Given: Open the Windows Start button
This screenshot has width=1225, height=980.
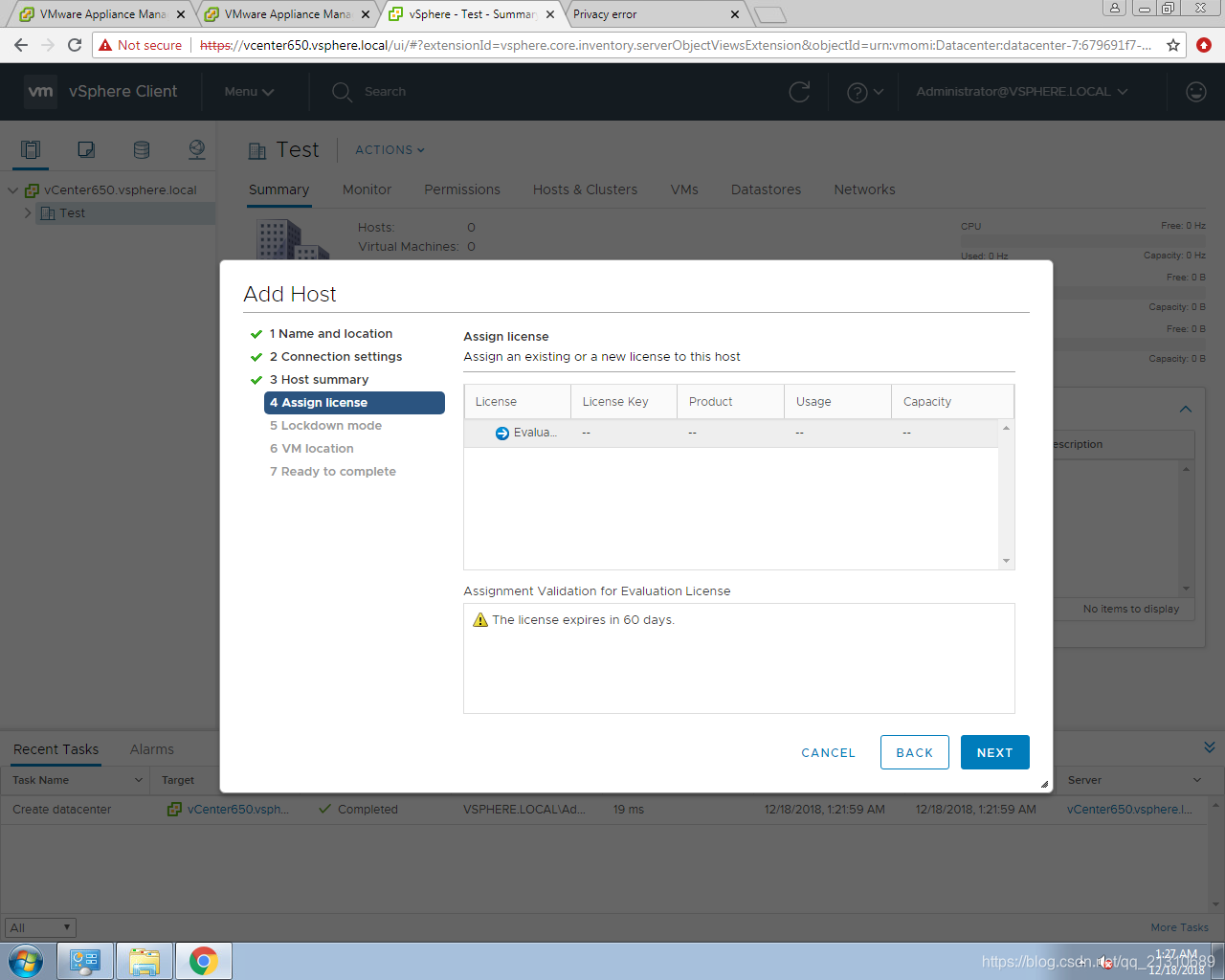Looking at the screenshot, I should tap(26, 961).
